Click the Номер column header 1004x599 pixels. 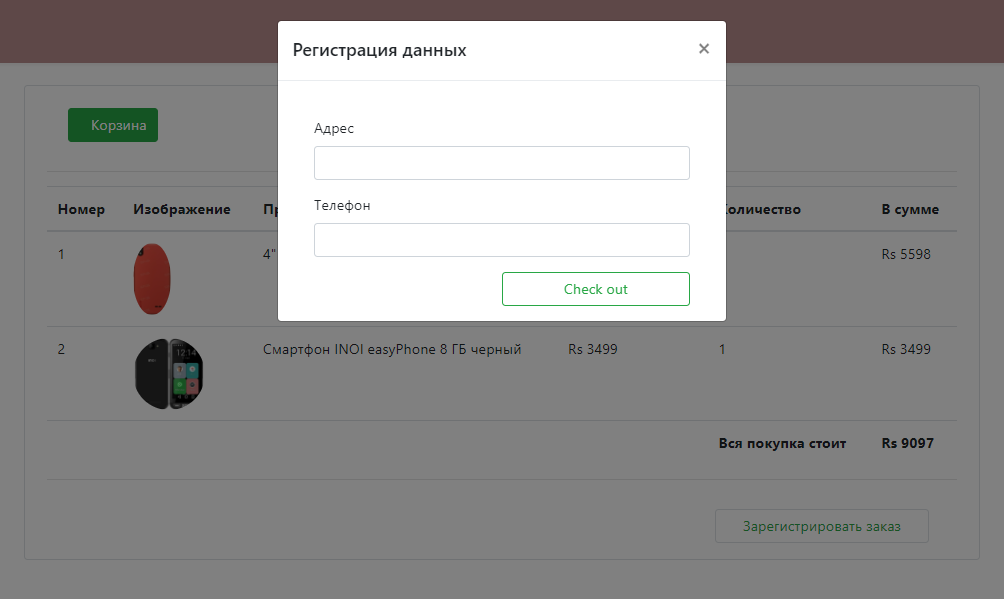coord(80,209)
